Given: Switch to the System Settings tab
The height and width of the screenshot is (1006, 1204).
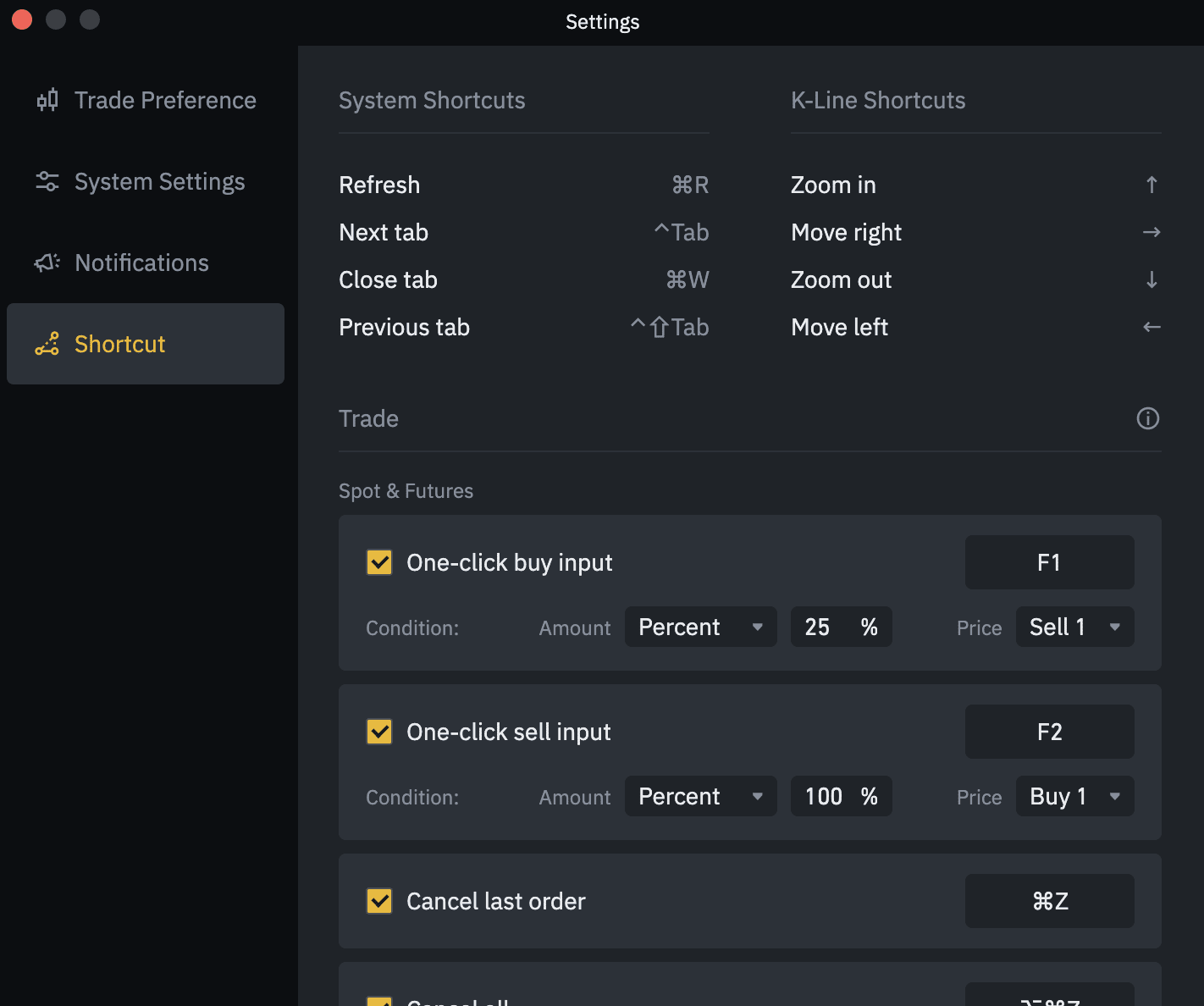Looking at the screenshot, I should [159, 181].
